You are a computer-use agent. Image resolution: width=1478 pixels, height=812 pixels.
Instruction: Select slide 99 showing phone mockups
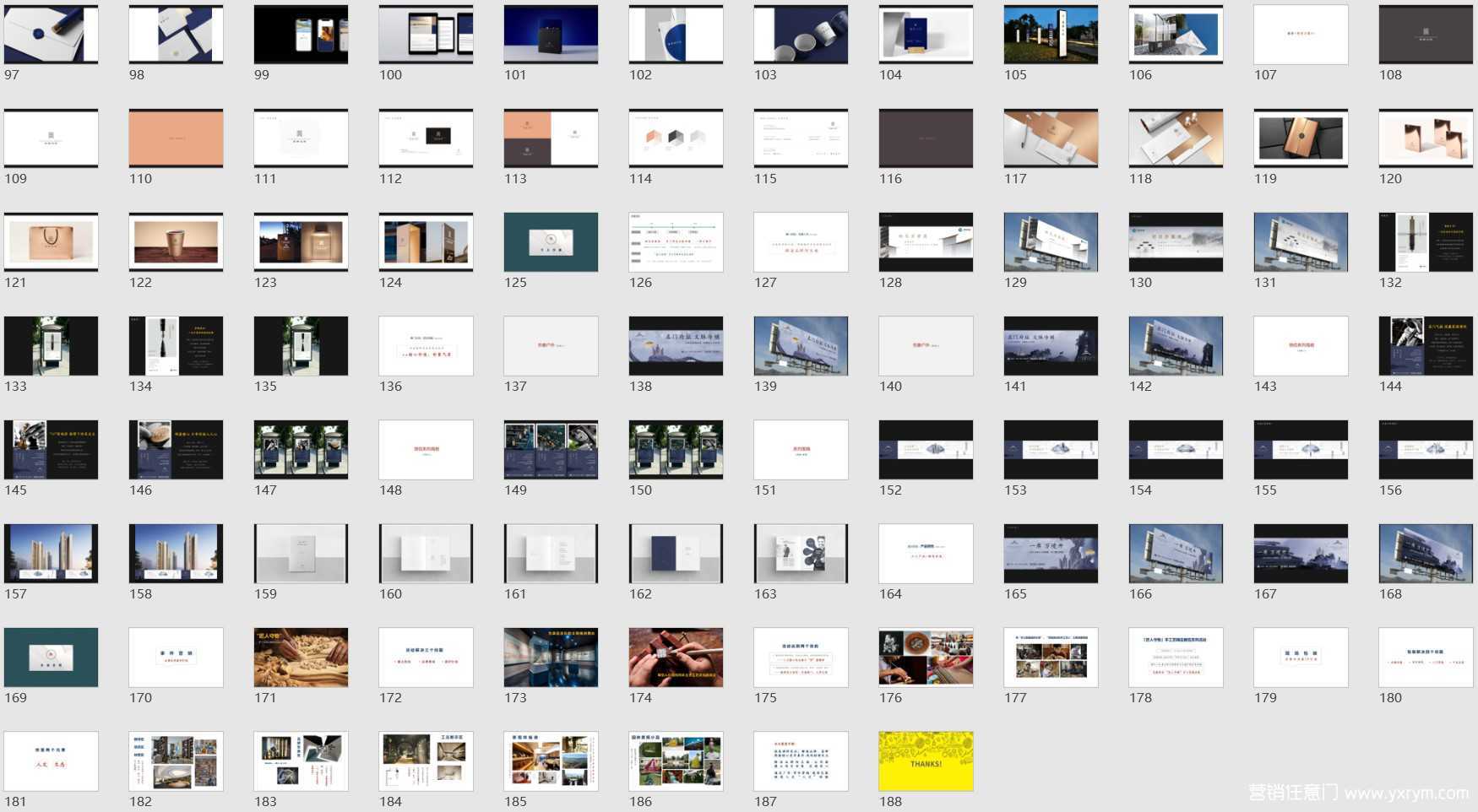(x=301, y=35)
